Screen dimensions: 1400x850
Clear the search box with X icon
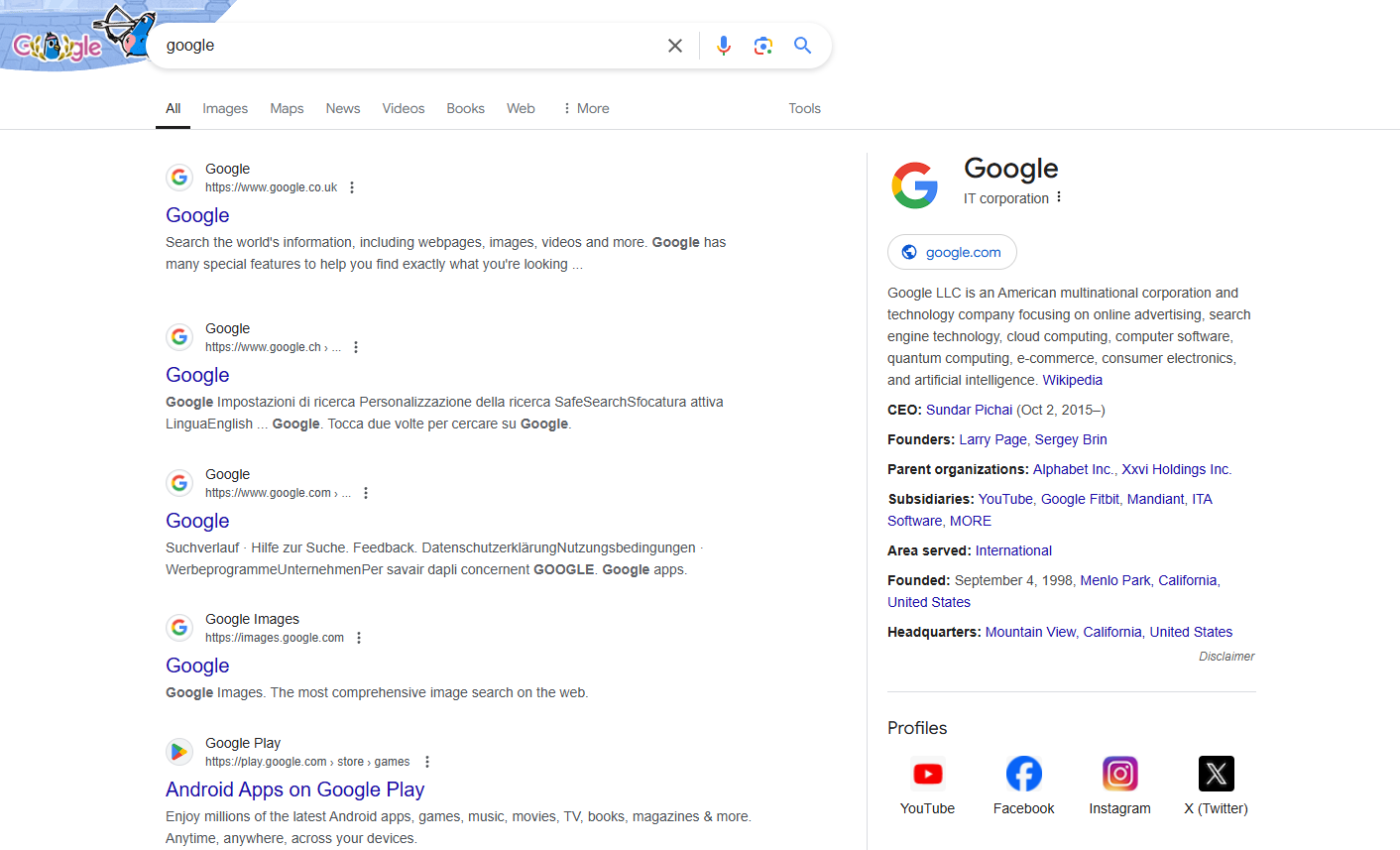(675, 46)
